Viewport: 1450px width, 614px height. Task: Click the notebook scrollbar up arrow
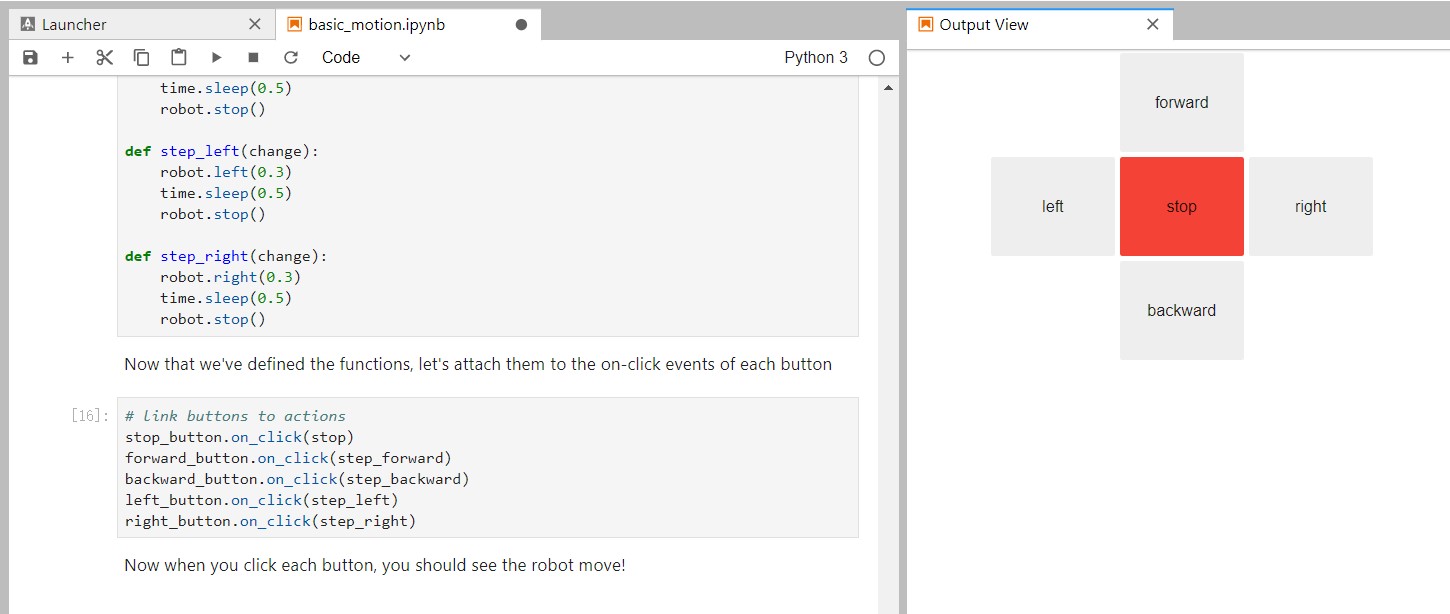coord(888,88)
